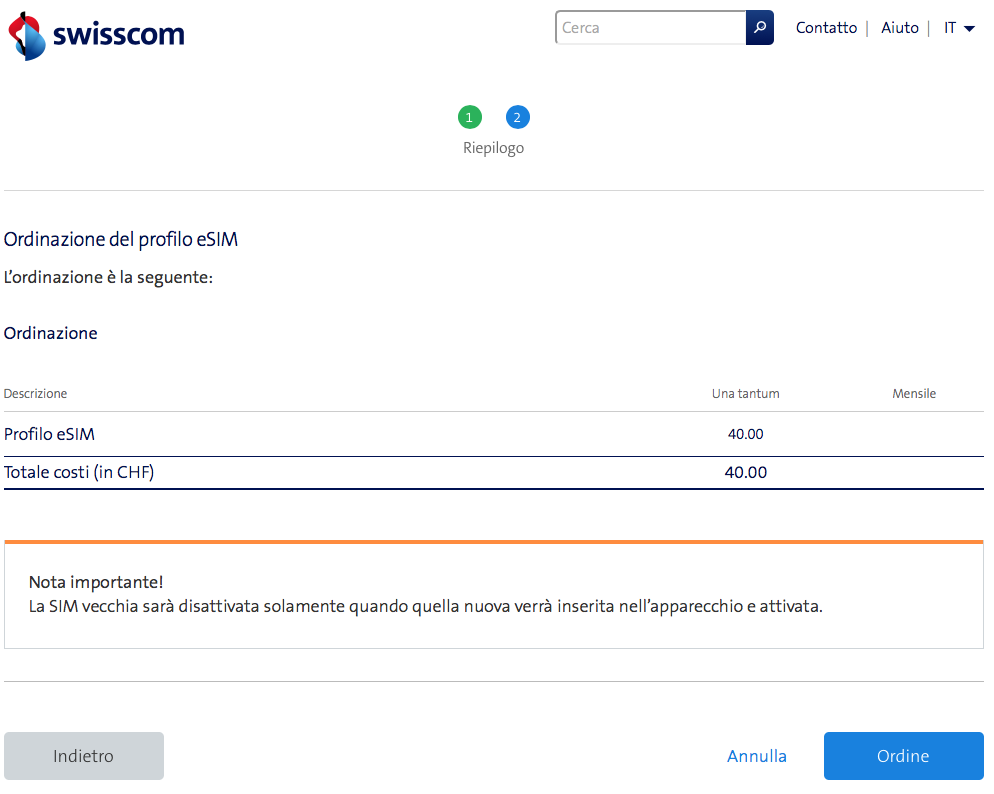The width and height of the screenshot is (994, 794).
Task: Click the Swisscom logo emblem
Action: coord(27,36)
